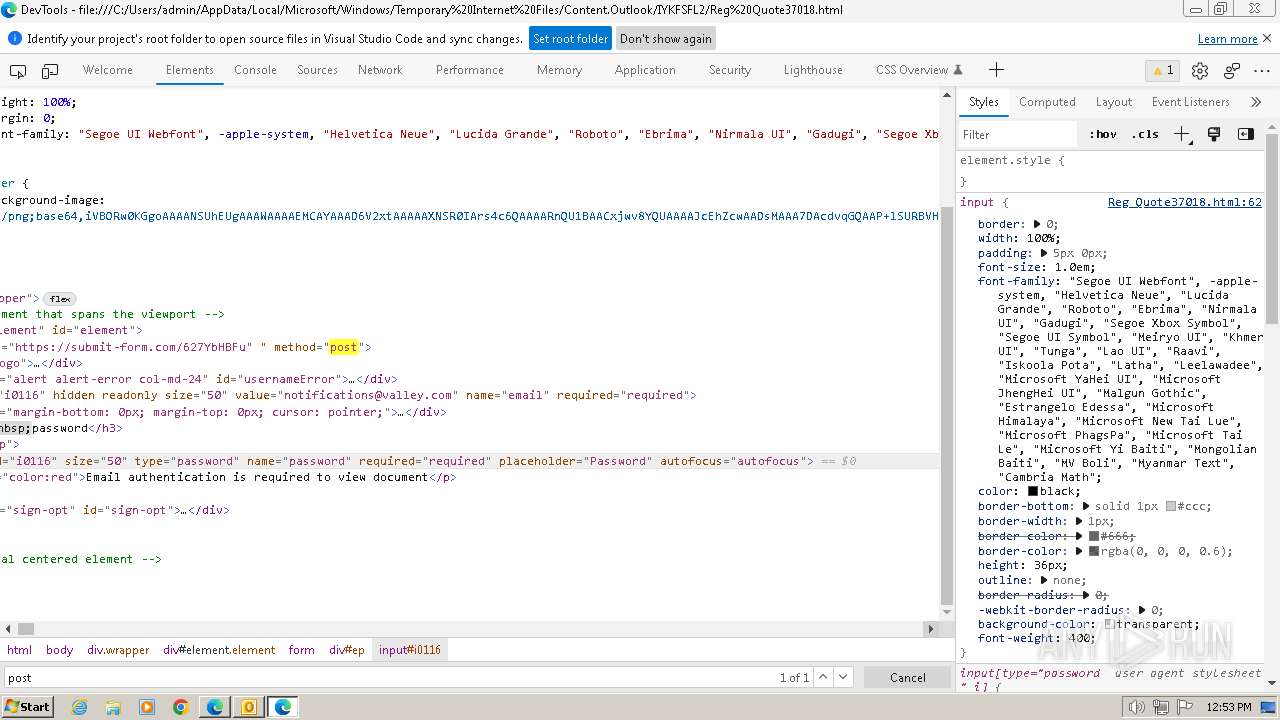Click the CSS Overview experiment flask icon
The width and height of the screenshot is (1280, 720).
pos(957,70)
